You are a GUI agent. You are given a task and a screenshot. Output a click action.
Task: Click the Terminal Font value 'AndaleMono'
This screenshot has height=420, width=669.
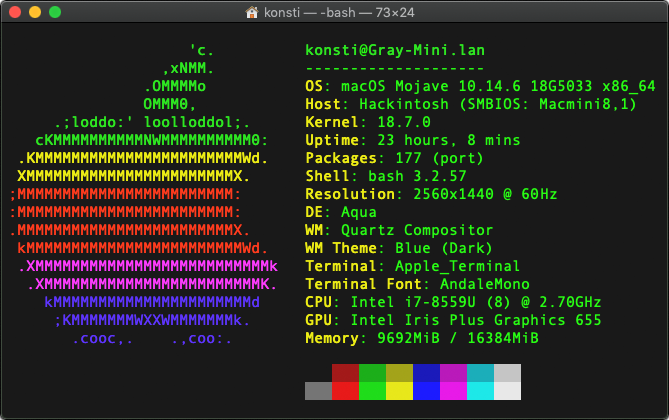[485, 284]
